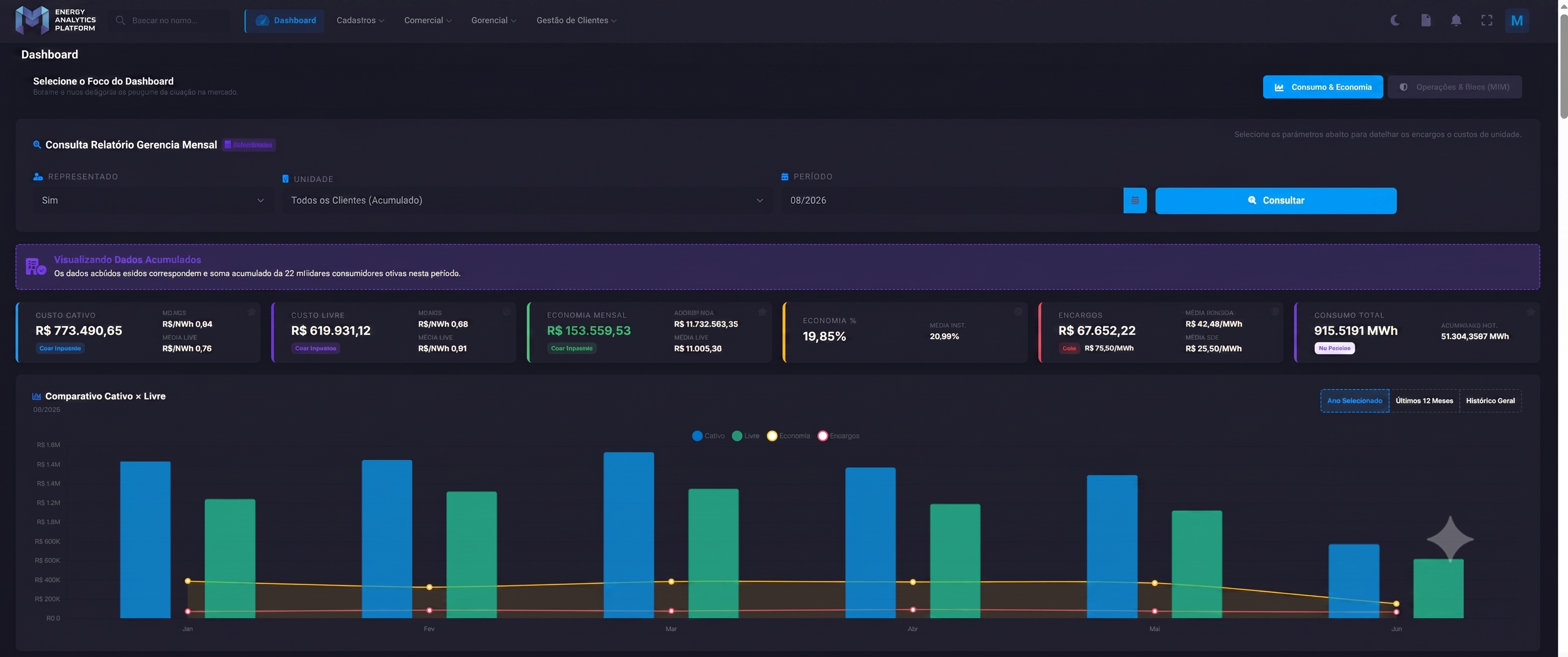Click the June Economia yellow point
The height and width of the screenshot is (657, 1568).
[x=1396, y=604]
